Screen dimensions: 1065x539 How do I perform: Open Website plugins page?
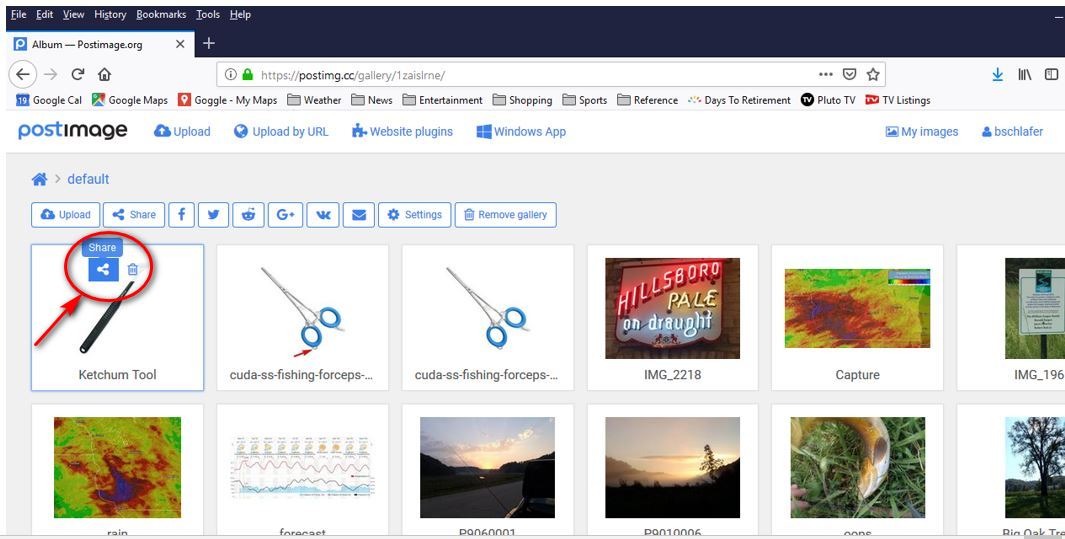click(x=402, y=132)
